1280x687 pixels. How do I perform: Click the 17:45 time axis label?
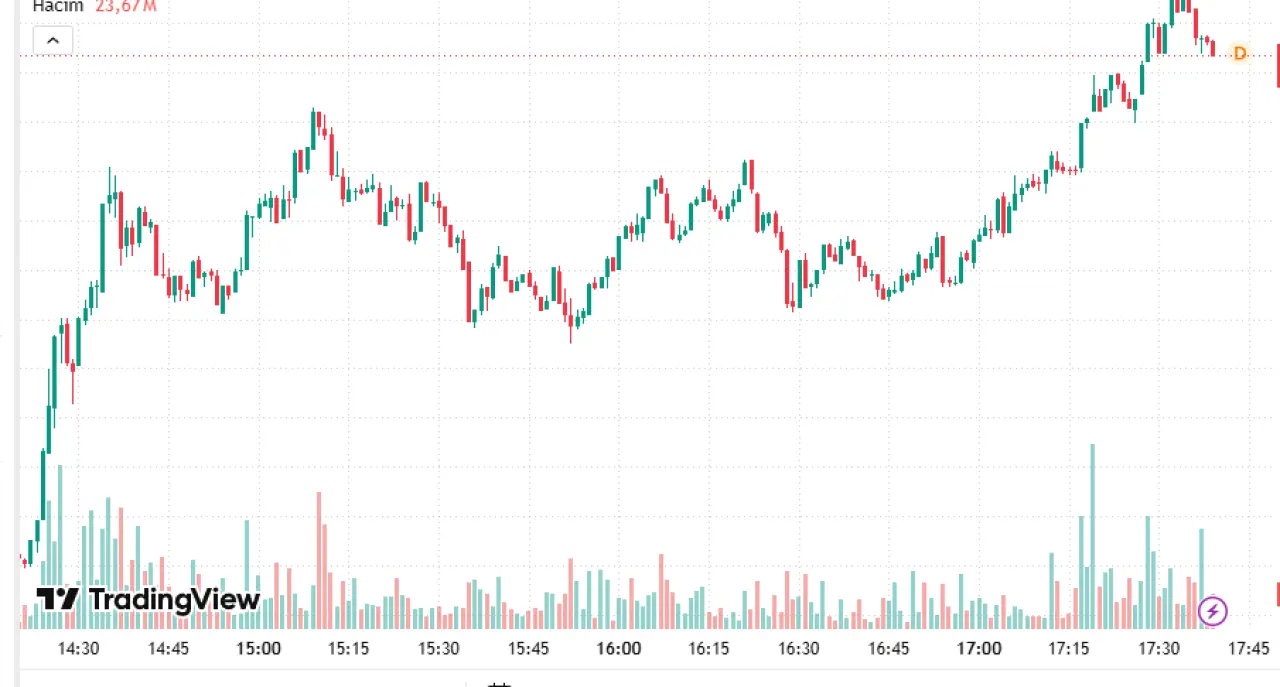[1248, 648]
